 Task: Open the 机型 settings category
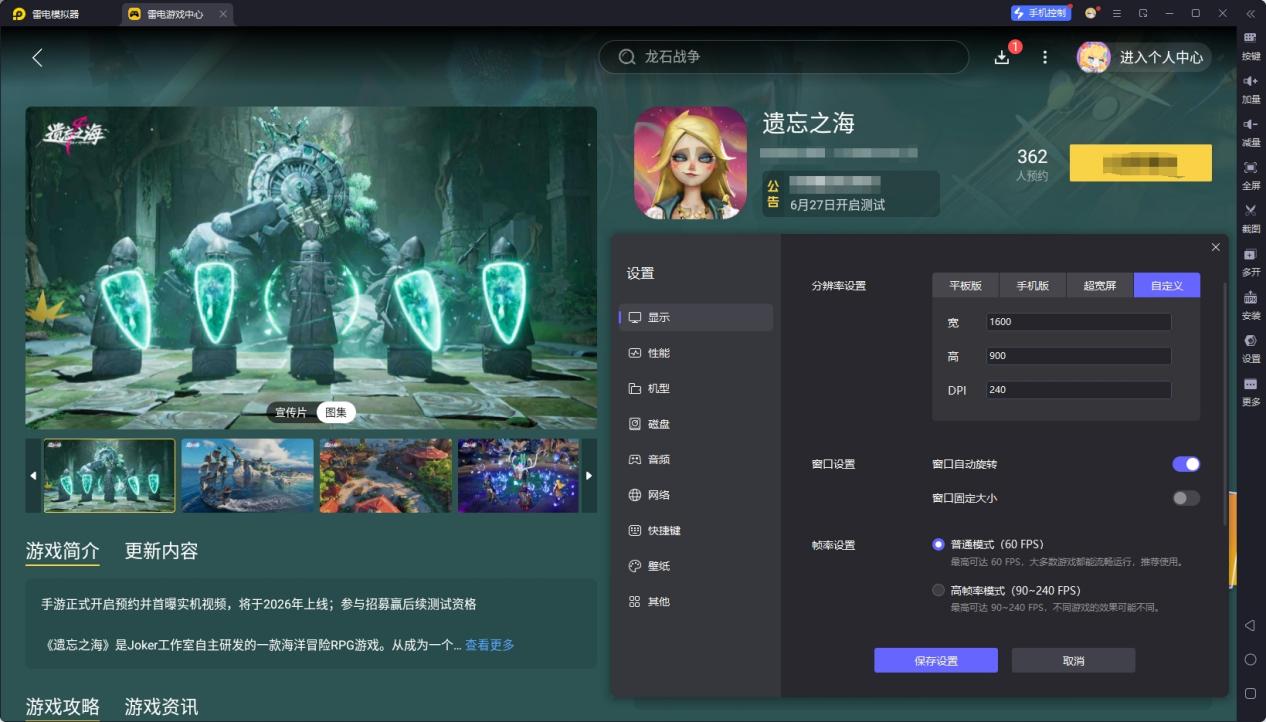point(696,388)
